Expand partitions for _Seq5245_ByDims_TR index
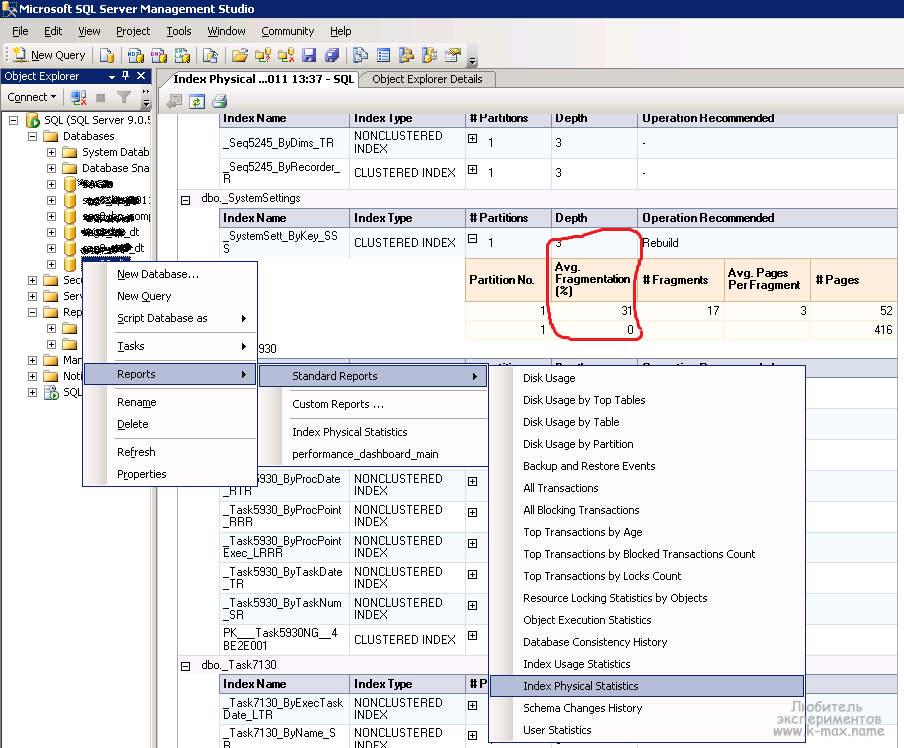This screenshot has height=748, width=904. coord(472,138)
